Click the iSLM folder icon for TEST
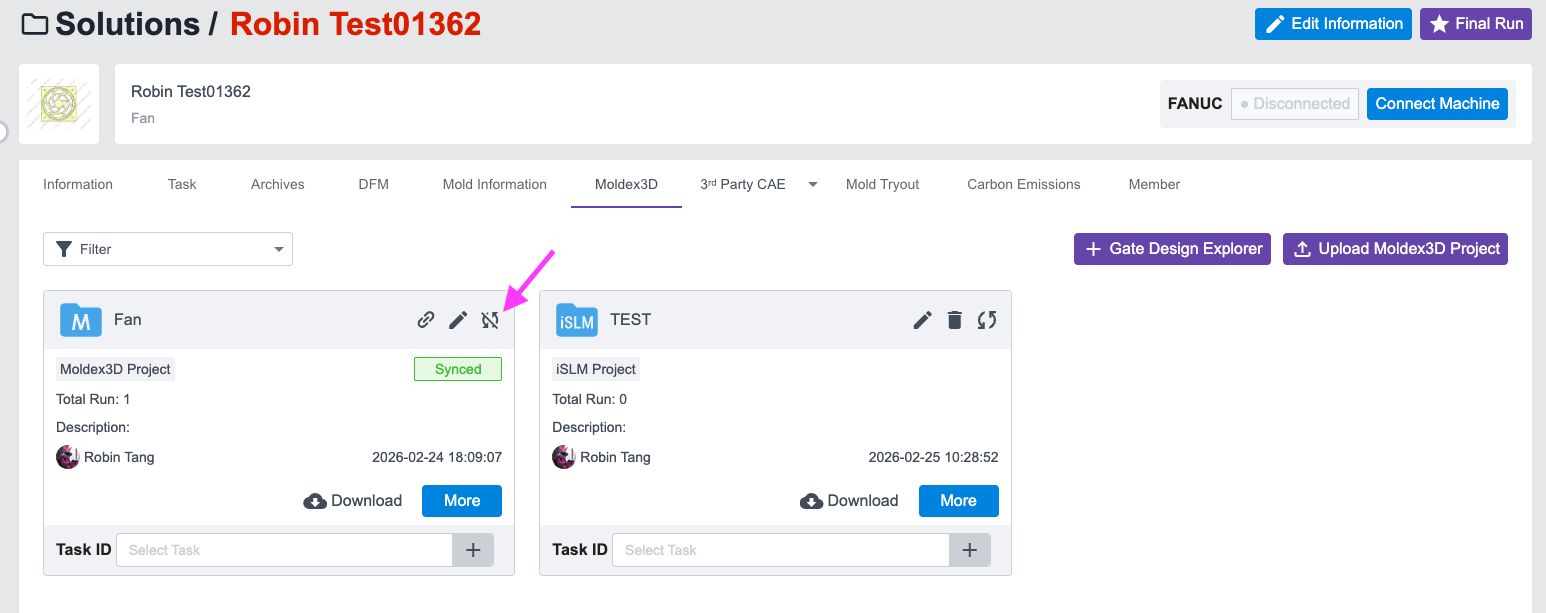The width and height of the screenshot is (1546, 613). (577, 320)
